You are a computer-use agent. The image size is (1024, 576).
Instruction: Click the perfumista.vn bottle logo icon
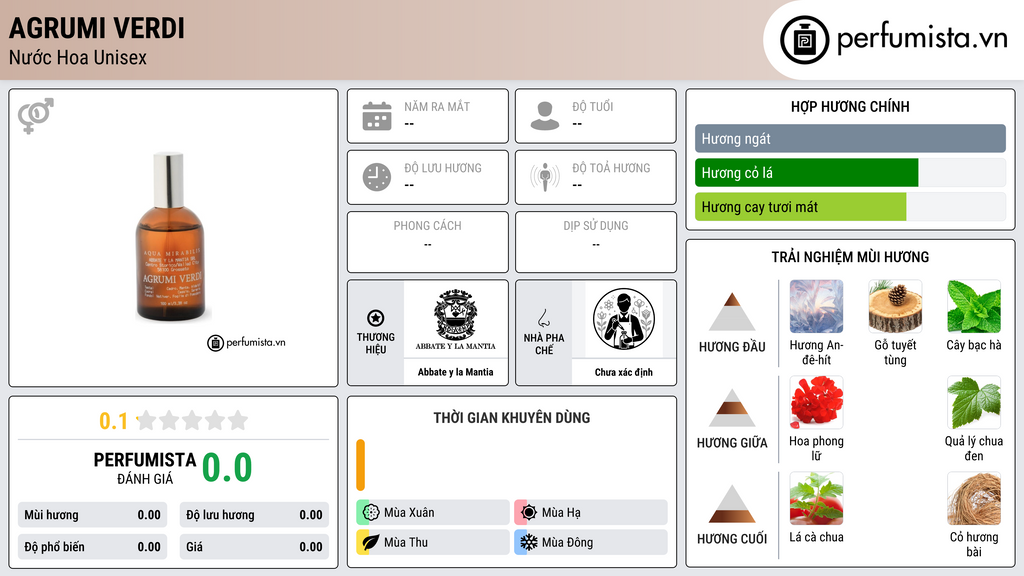pos(804,40)
